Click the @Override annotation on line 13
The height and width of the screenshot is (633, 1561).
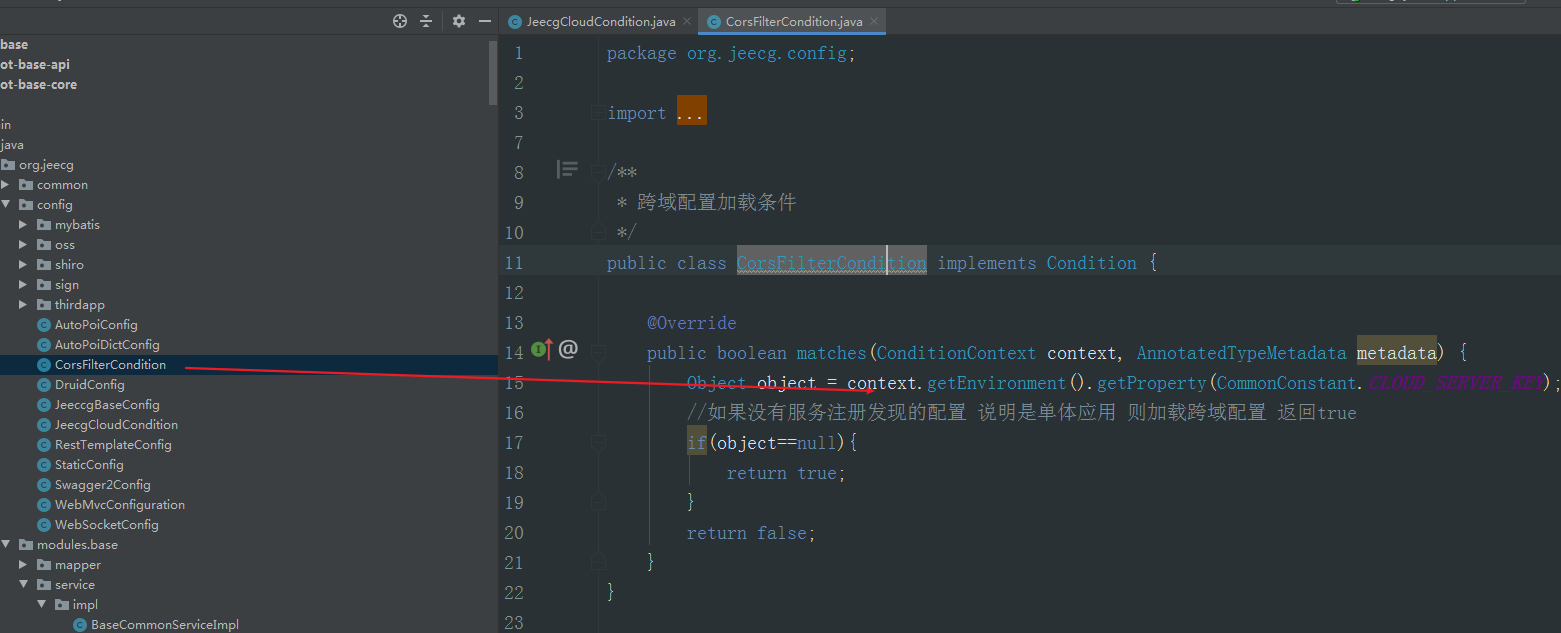pos(691,323)
